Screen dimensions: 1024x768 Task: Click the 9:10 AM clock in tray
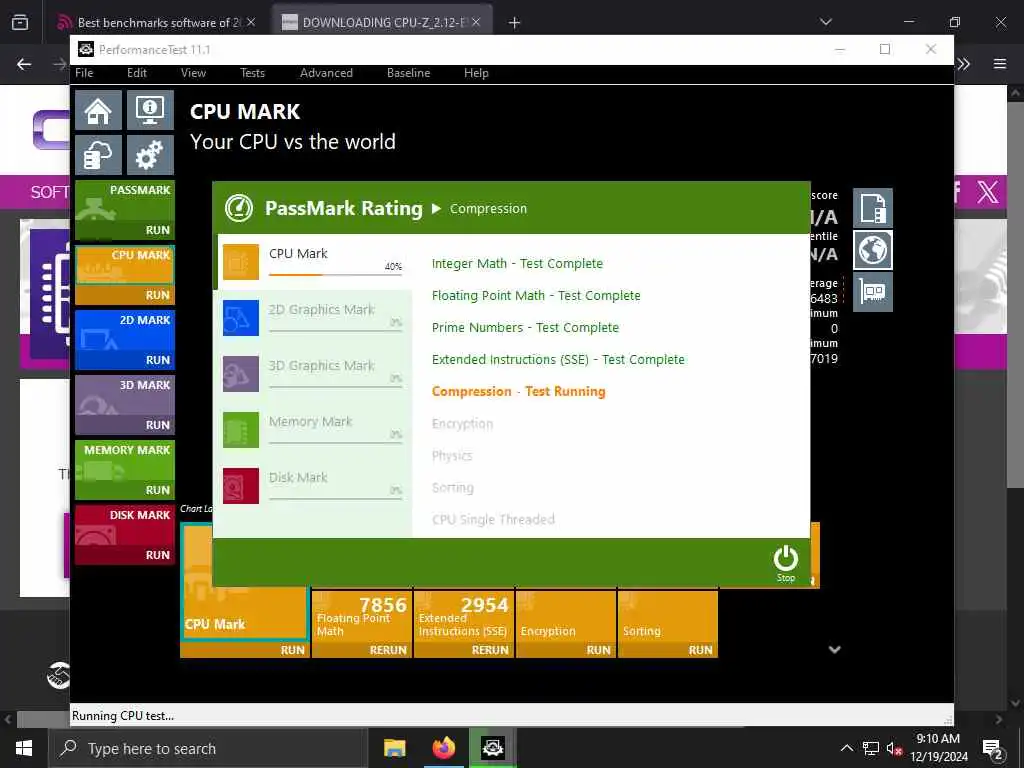point(938,739)
